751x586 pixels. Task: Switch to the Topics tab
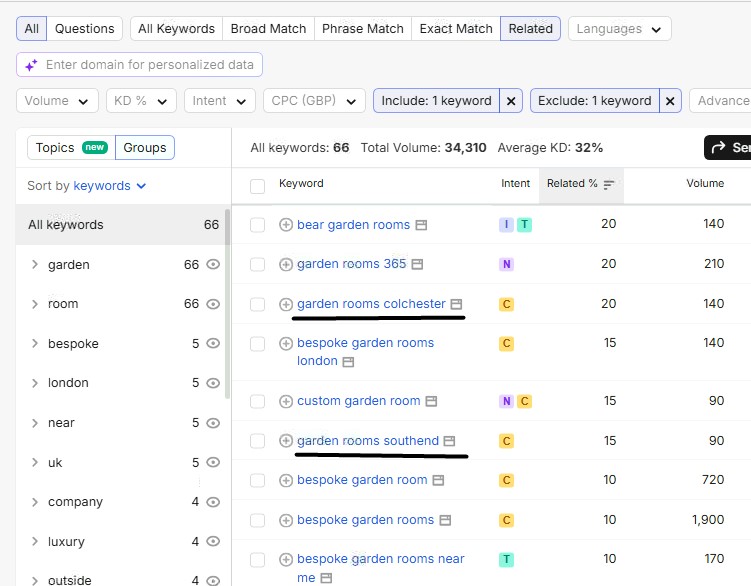(71, 148)
